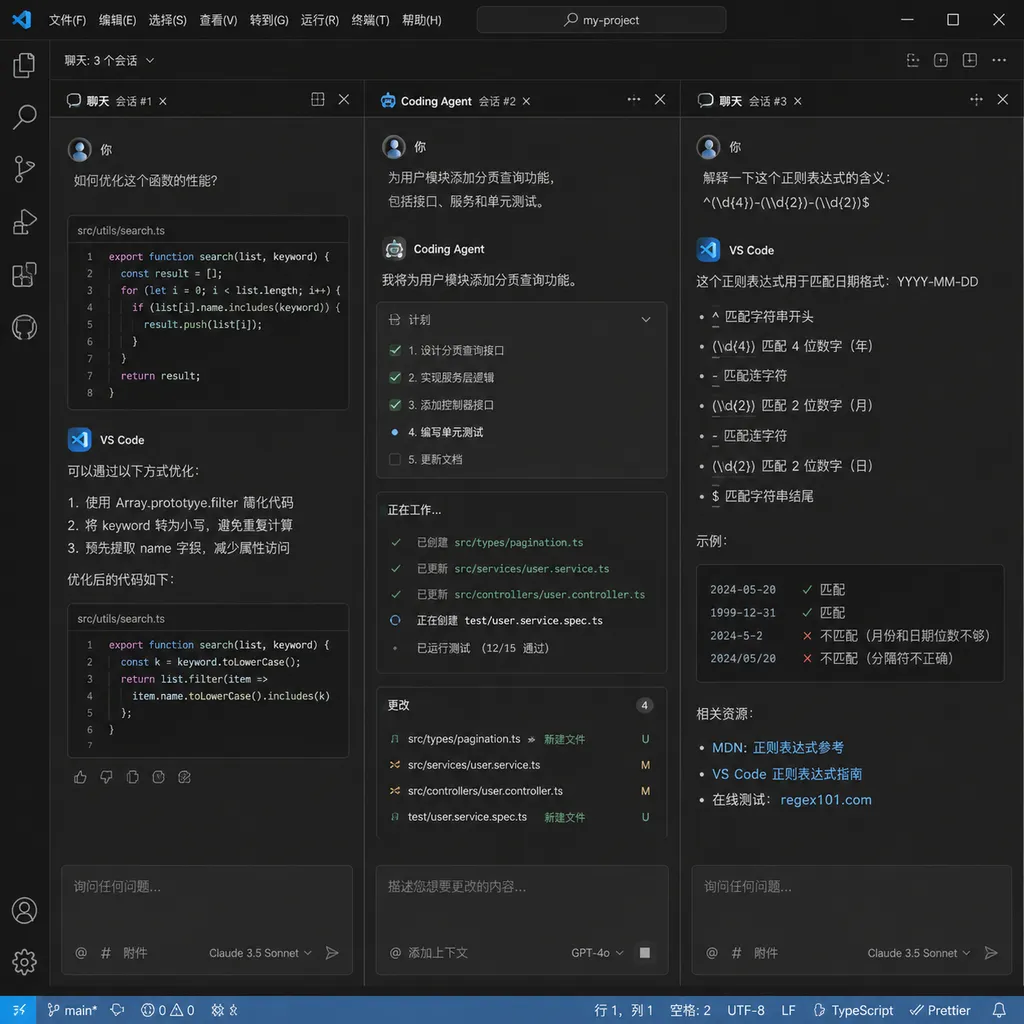Screen dimensions: 1024x1024
Task: Click the @ mention icon in session #1
Action: (81, 953)
